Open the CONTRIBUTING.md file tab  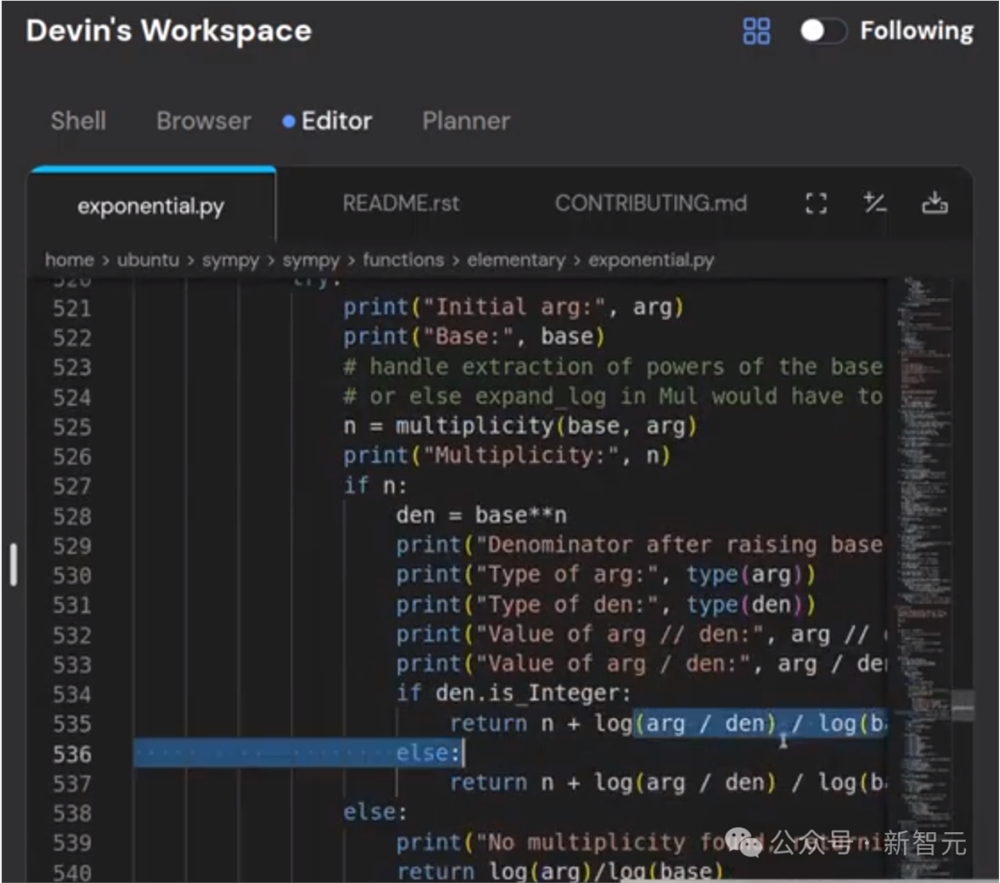click(651, 203)
